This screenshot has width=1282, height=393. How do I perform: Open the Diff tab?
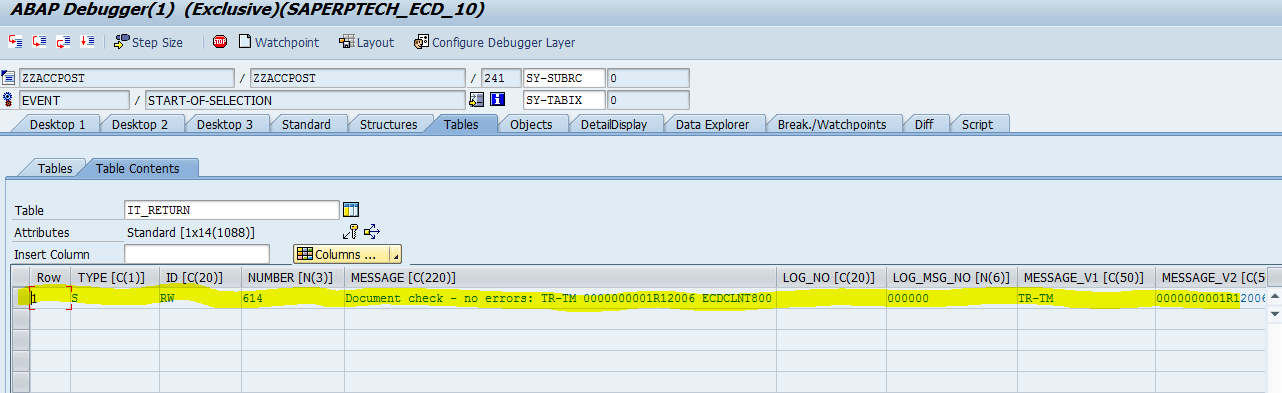point(924,124)
